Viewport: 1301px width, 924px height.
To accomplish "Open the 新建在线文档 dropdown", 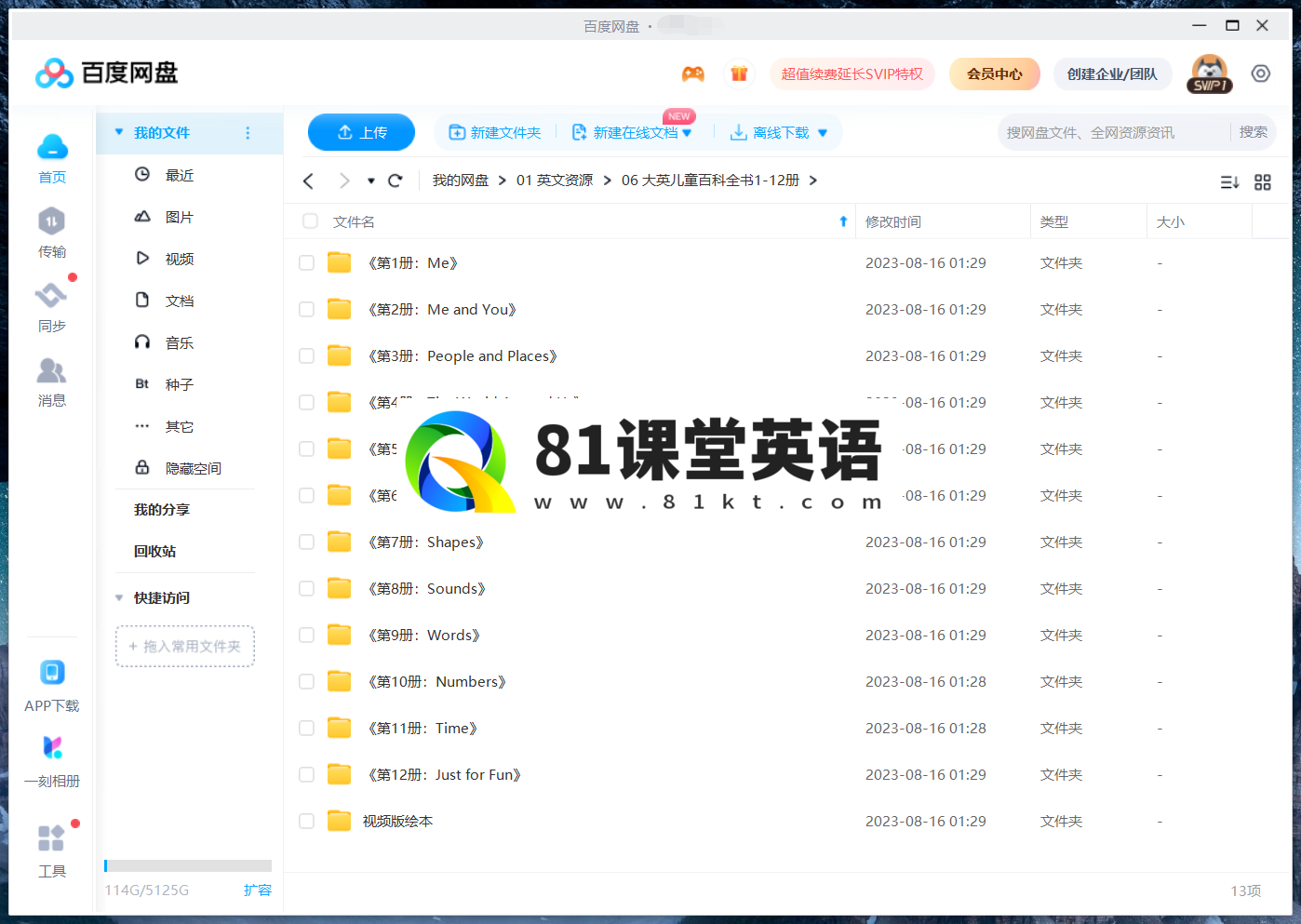I will pyautogui.click(x=687, y=133).
